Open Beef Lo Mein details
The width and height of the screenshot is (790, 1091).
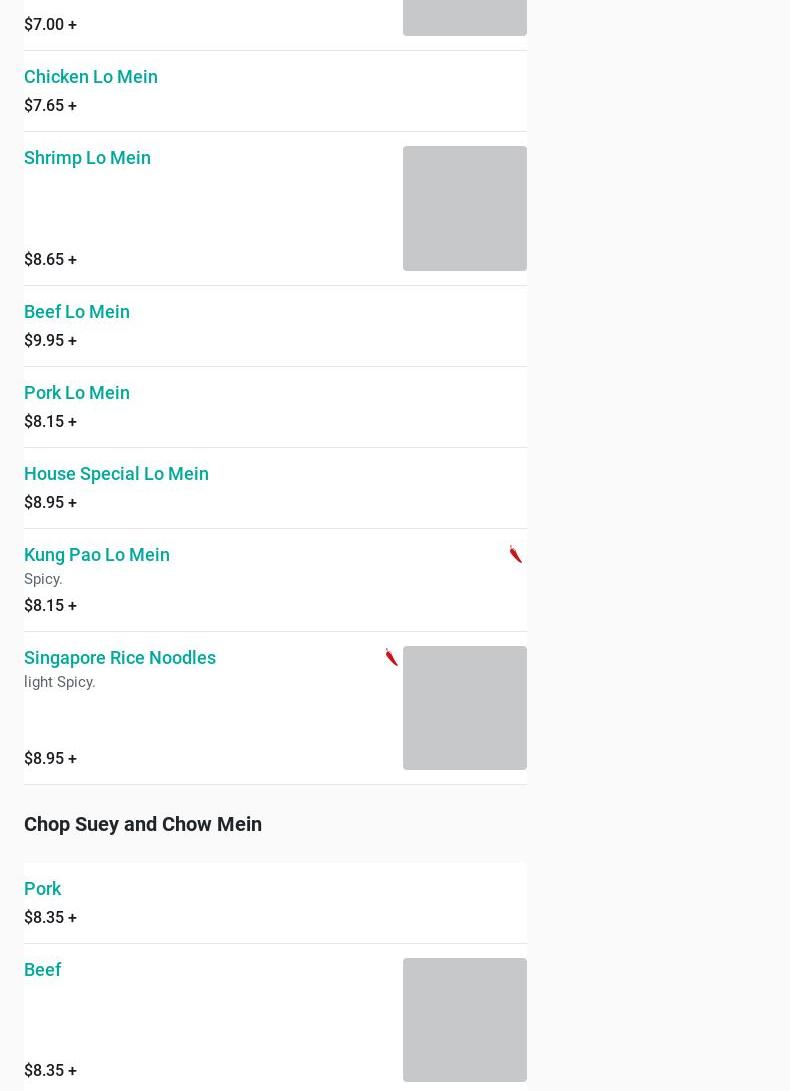tap(77, 311)
